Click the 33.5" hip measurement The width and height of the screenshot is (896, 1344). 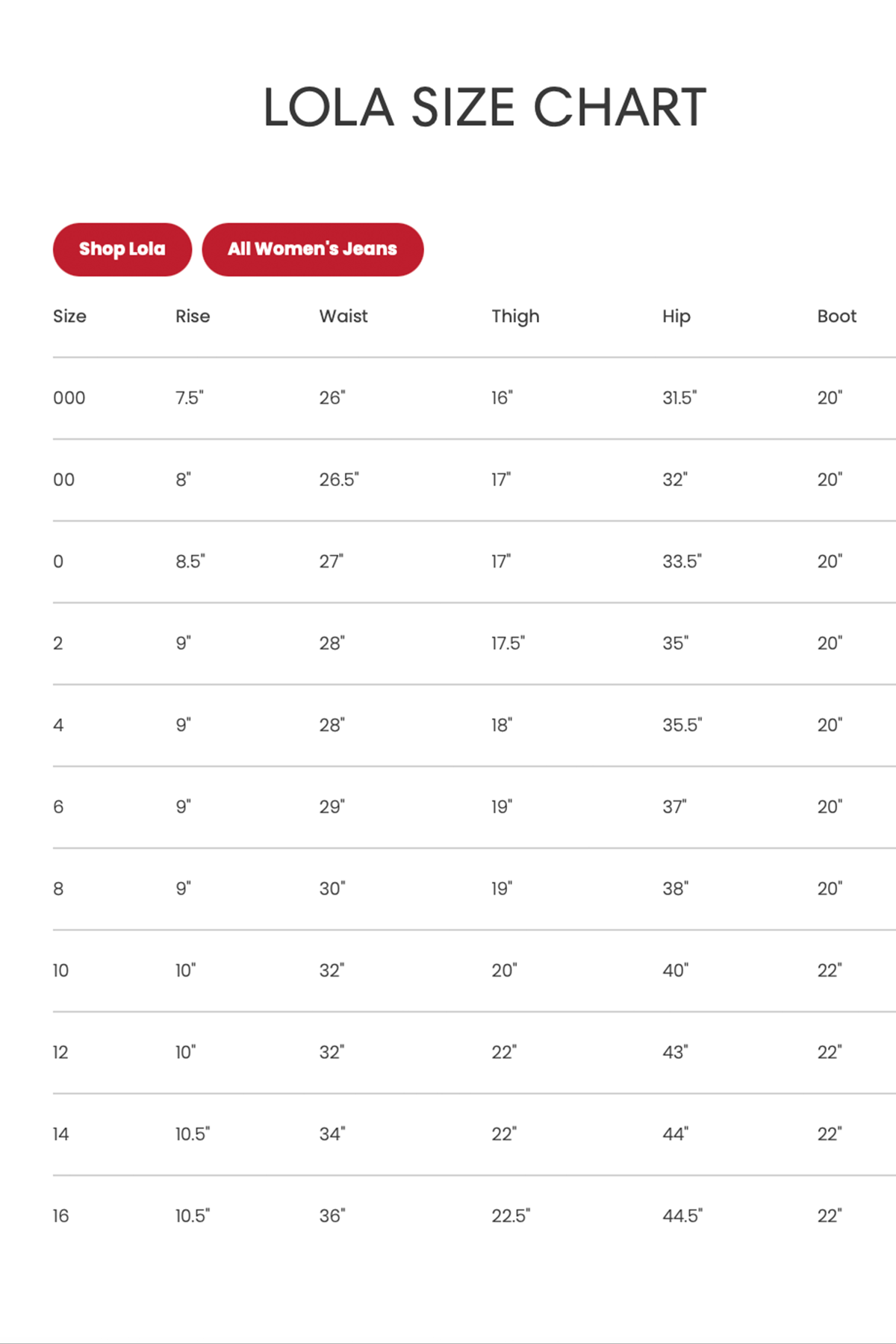(x=682, y=561)
